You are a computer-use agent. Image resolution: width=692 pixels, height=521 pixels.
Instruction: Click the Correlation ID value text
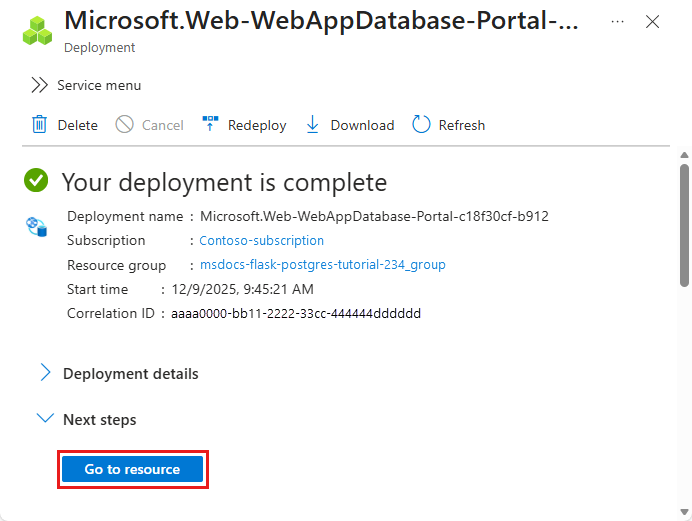311,313
